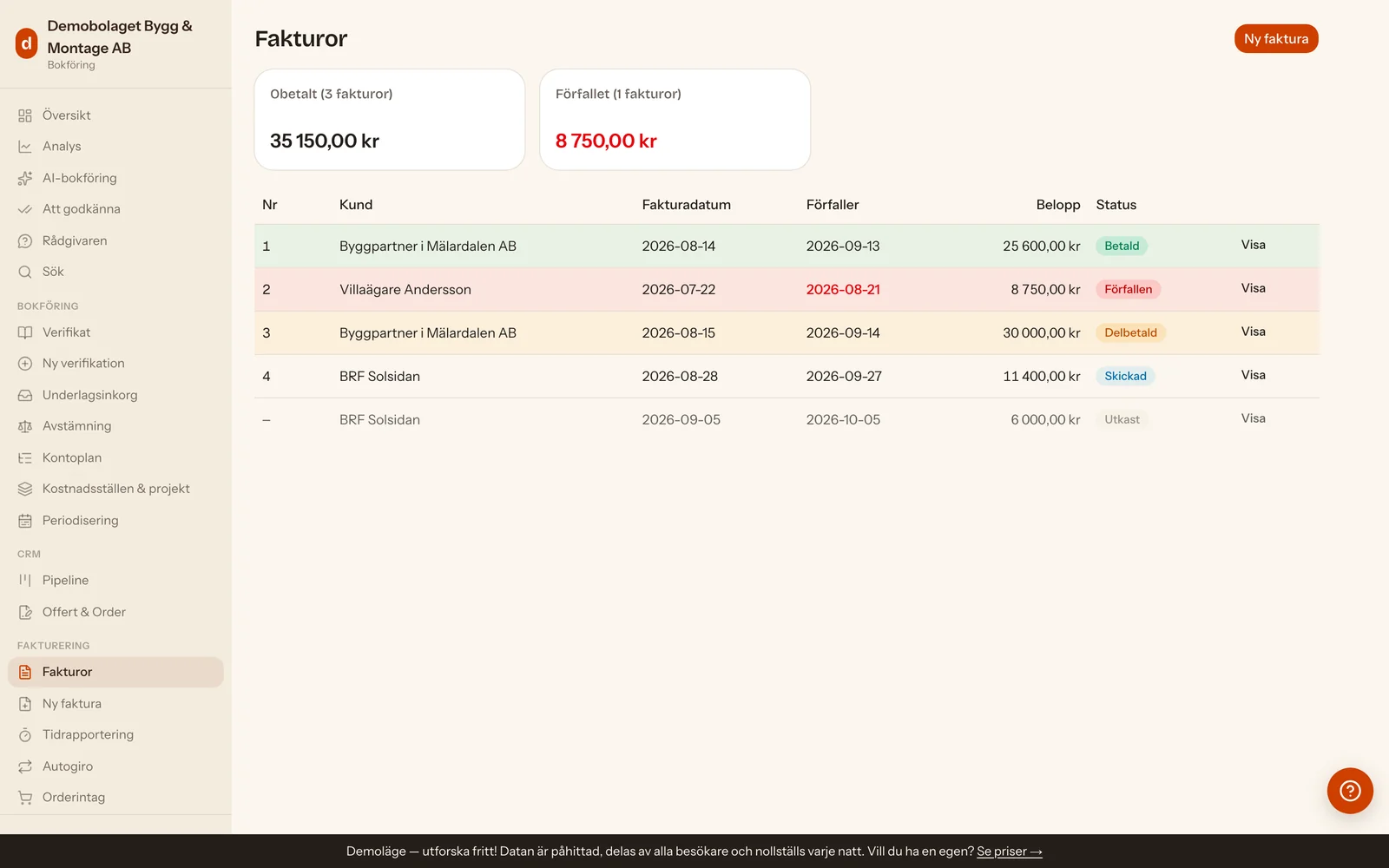Click the red due date 2026-08-21
Viewport: 1389px width, 868px height.
click(843, 290)
